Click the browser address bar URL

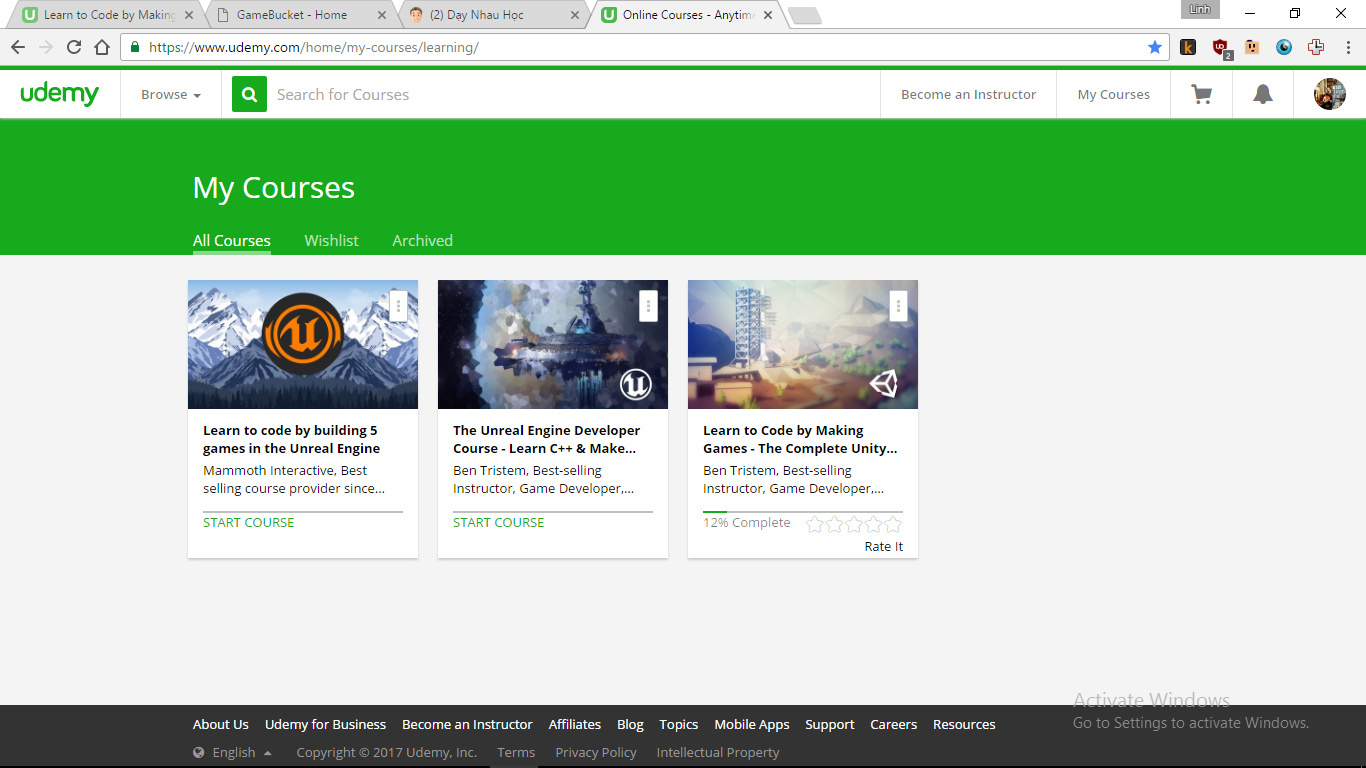pos(314,47)
